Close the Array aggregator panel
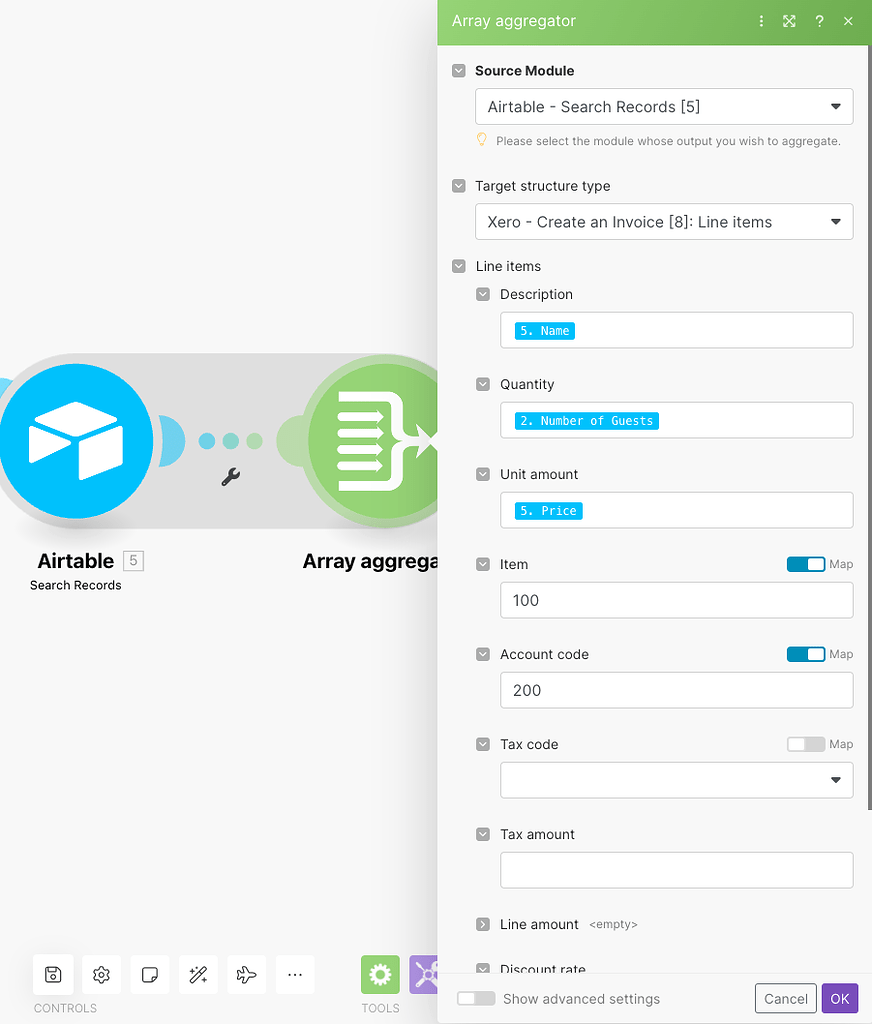This screenshot has height=1024, width=872. (x=848, y=22)
